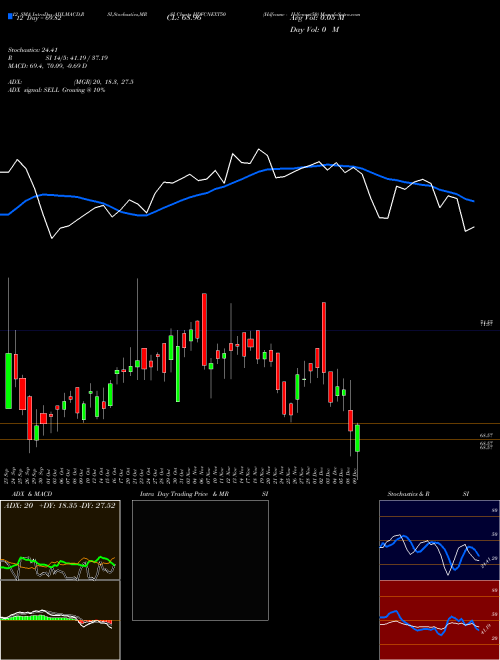The image size is (500, 660).
Task: Open the empty Intra Day Trading Price panel
Action: tap(200, 560)
